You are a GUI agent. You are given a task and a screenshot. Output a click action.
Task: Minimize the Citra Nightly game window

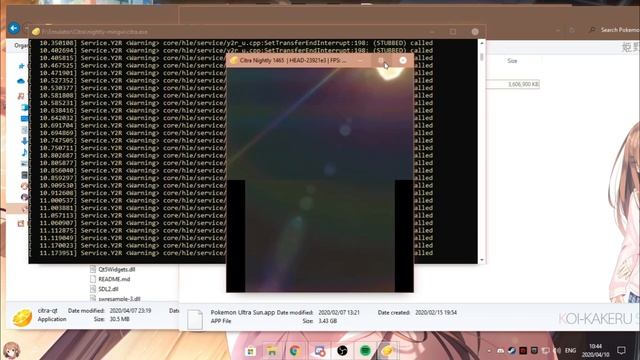tap(360, 60)
